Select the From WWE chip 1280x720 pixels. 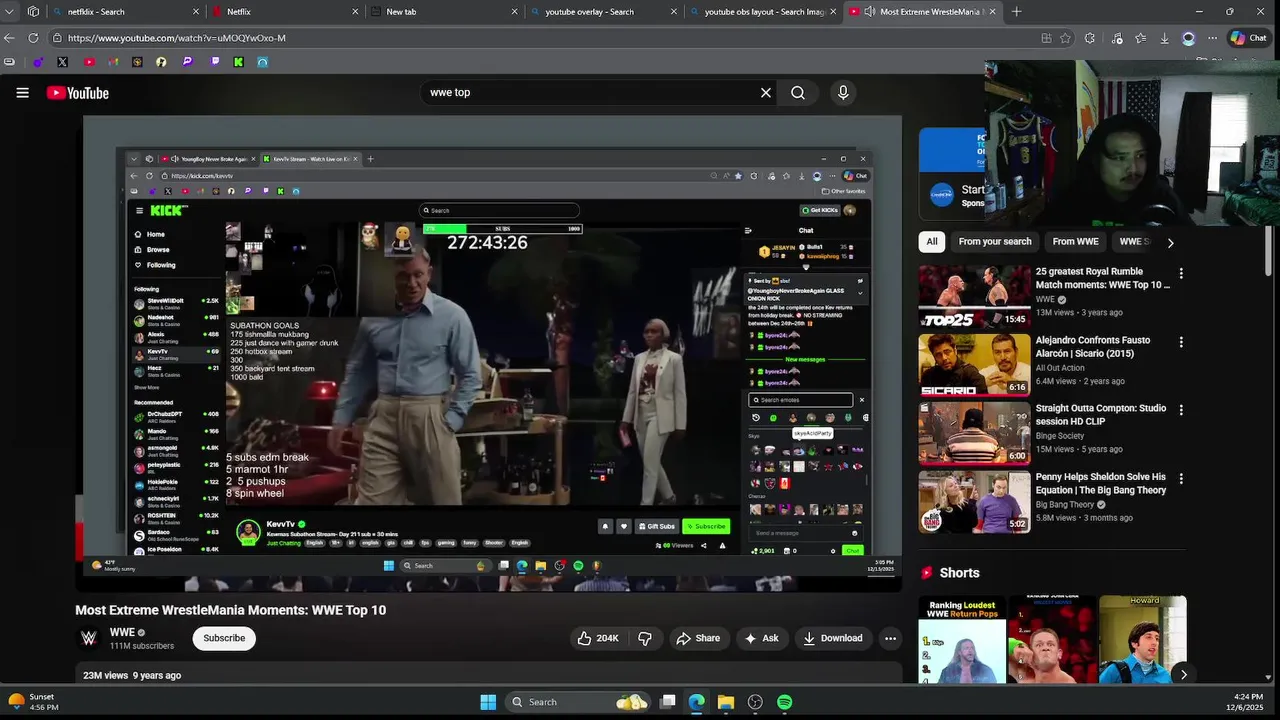coord(1076,241)
